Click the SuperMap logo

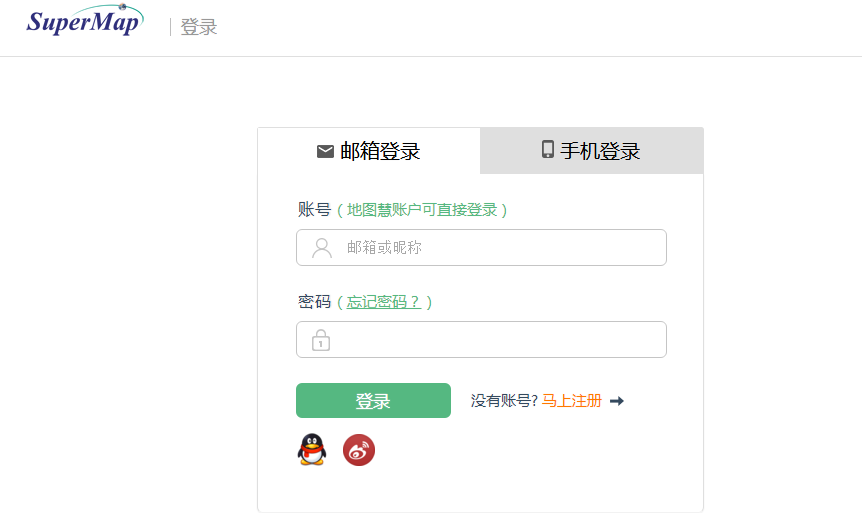pos(85,20)
